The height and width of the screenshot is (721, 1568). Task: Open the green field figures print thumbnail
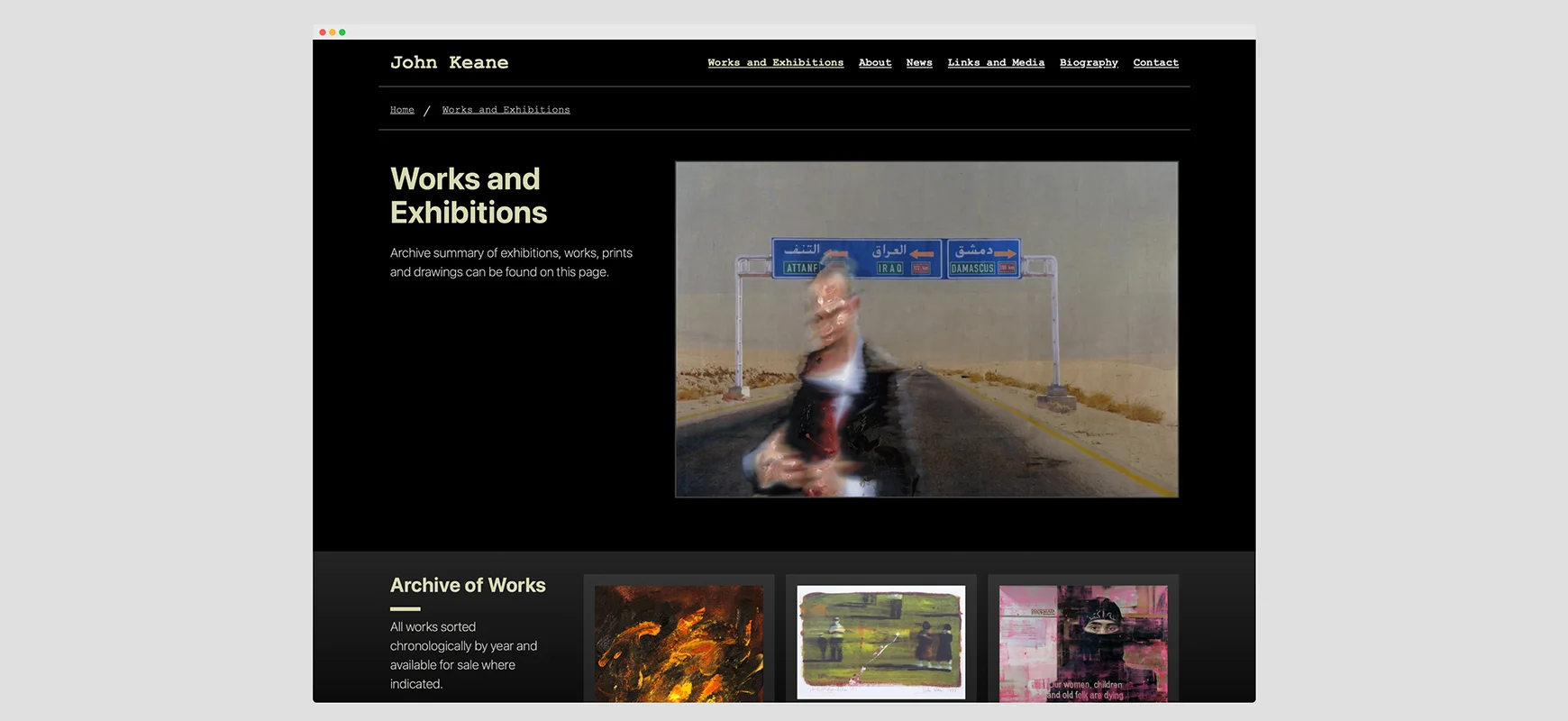point(881,643)
